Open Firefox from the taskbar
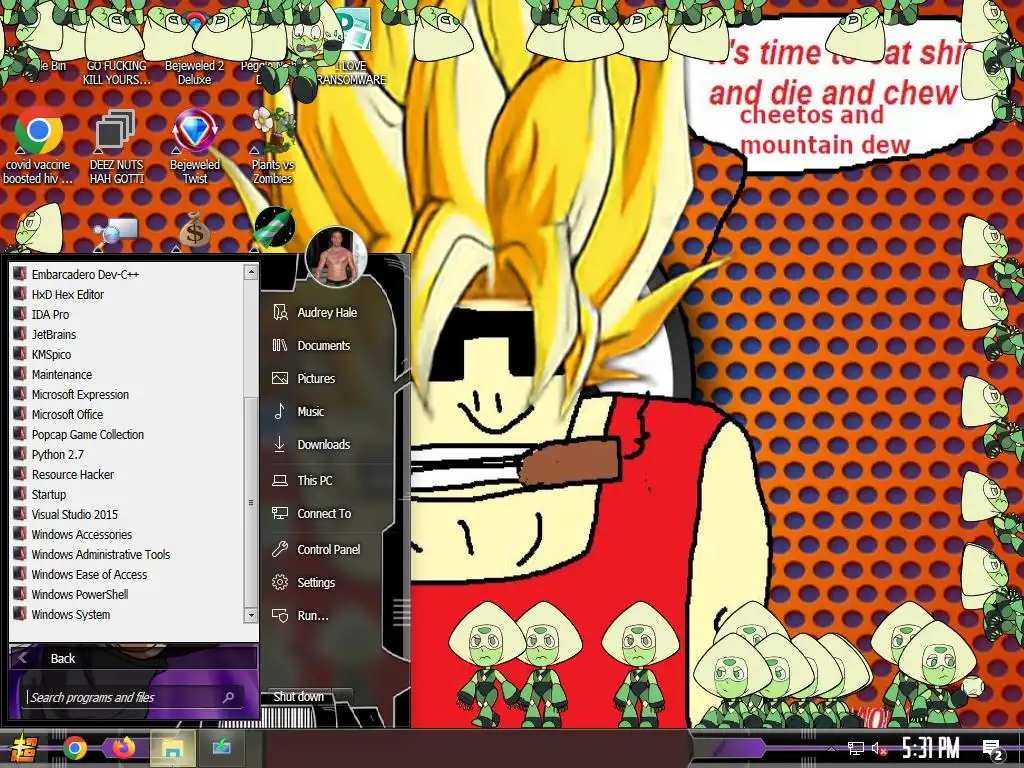The height and width of the screenshot is (768, 1024). tap(123, 748)
